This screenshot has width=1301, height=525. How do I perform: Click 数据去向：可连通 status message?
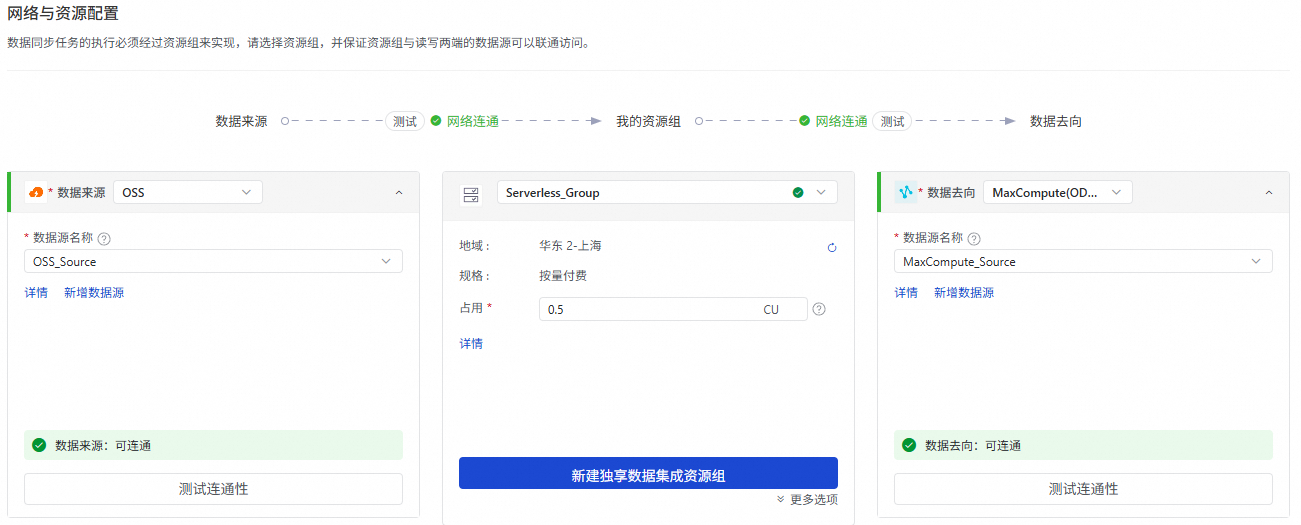1083,445
